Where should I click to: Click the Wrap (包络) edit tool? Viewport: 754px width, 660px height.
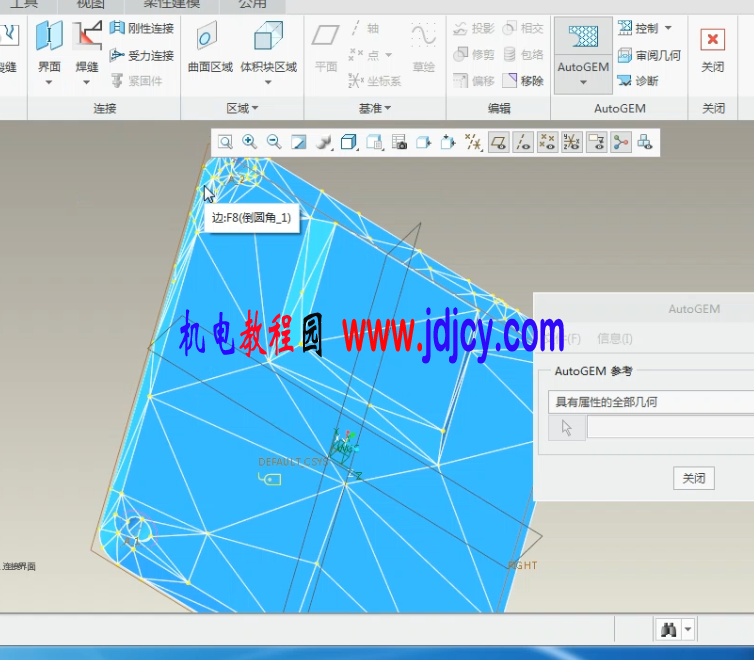(x=523, y=54)
